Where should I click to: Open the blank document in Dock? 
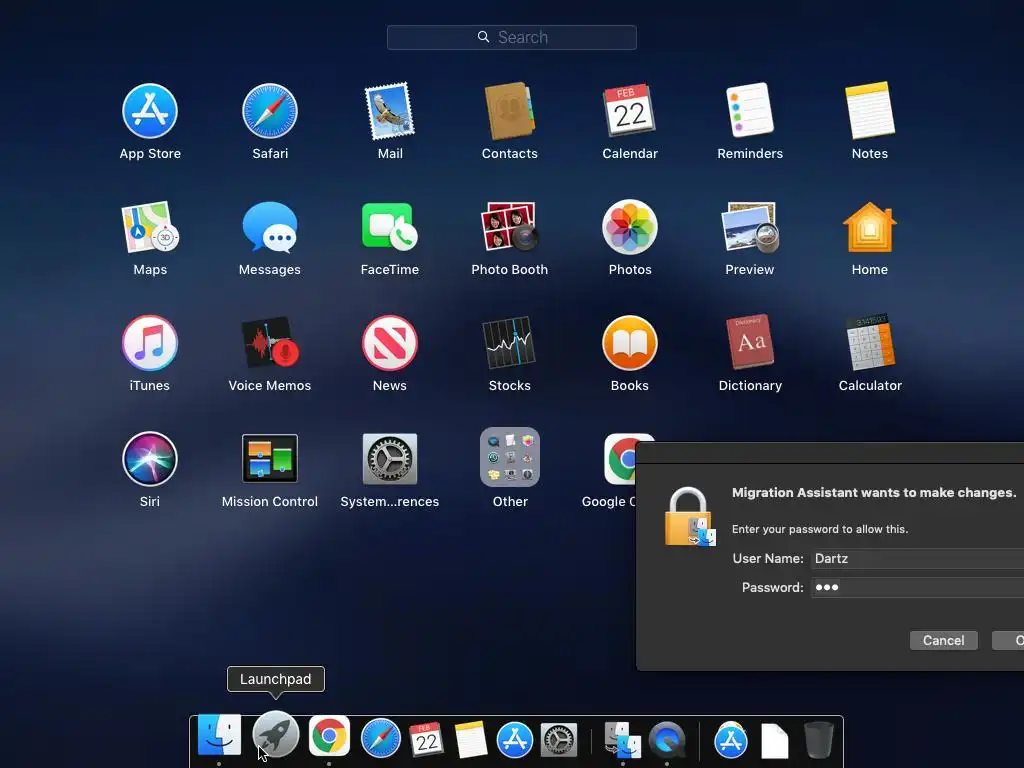tap(775, 741)
